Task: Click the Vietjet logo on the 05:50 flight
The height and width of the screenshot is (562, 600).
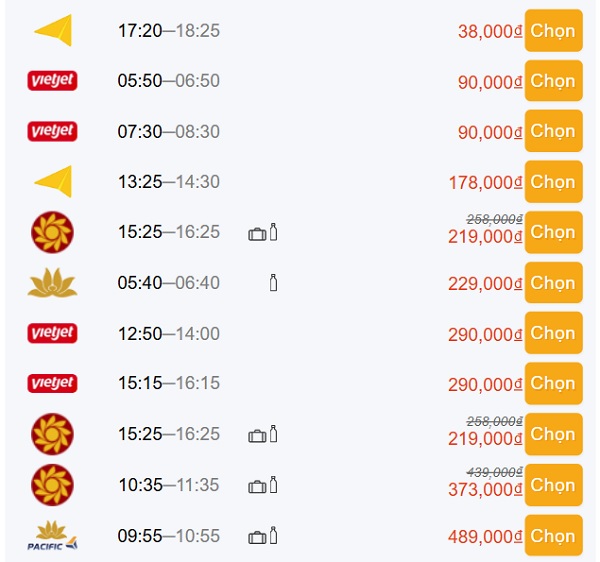Action: (53, 81)
